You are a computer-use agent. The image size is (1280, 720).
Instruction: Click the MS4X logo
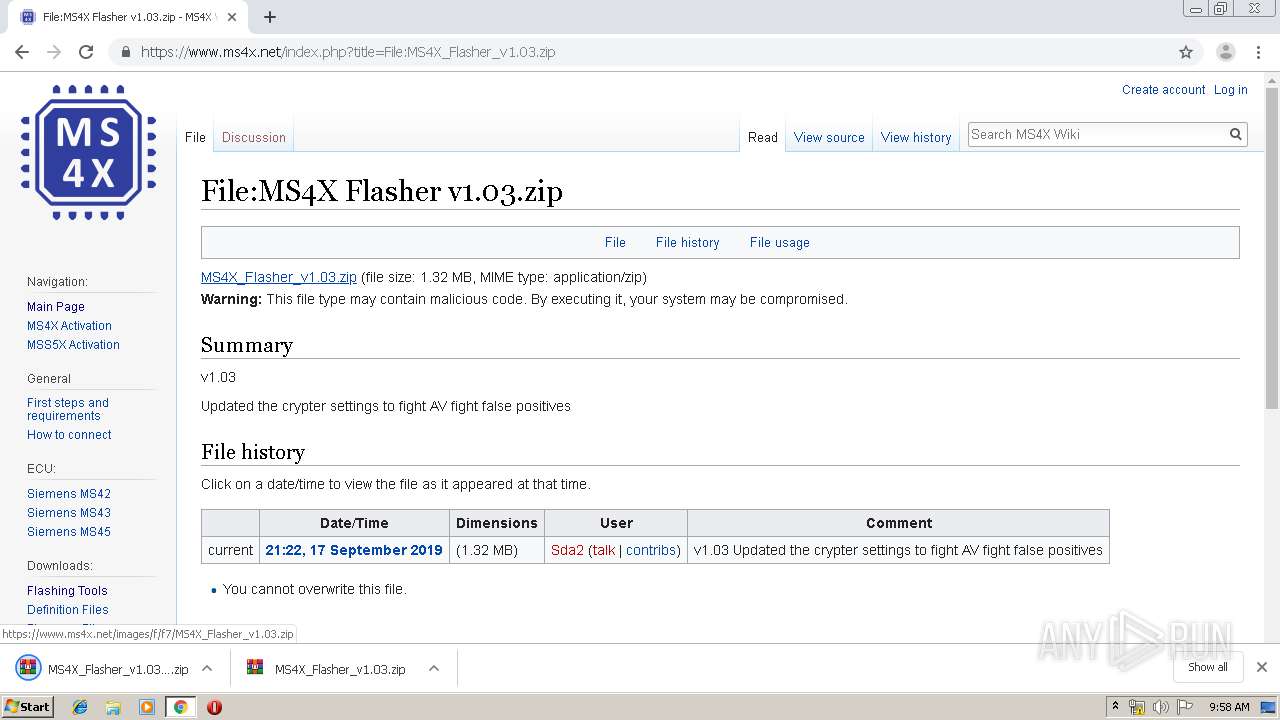89,152
